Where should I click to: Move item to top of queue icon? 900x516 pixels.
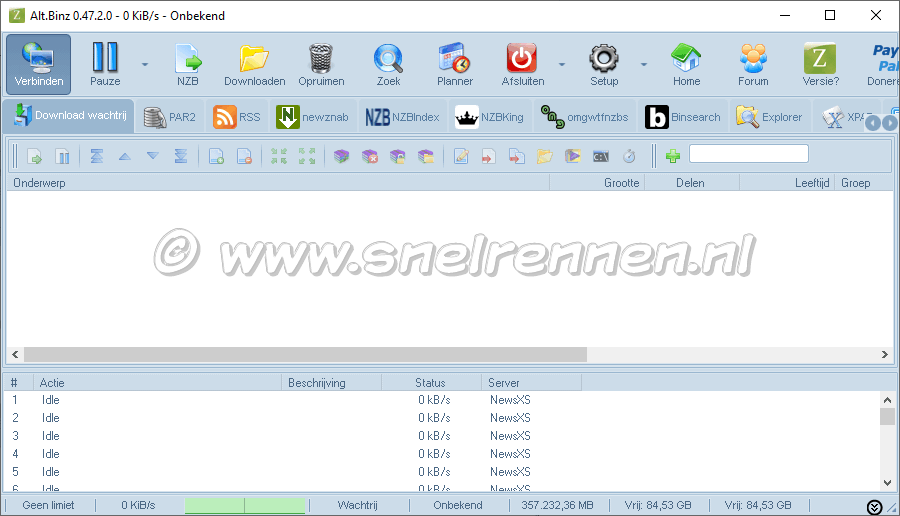[x=96, y=156]
